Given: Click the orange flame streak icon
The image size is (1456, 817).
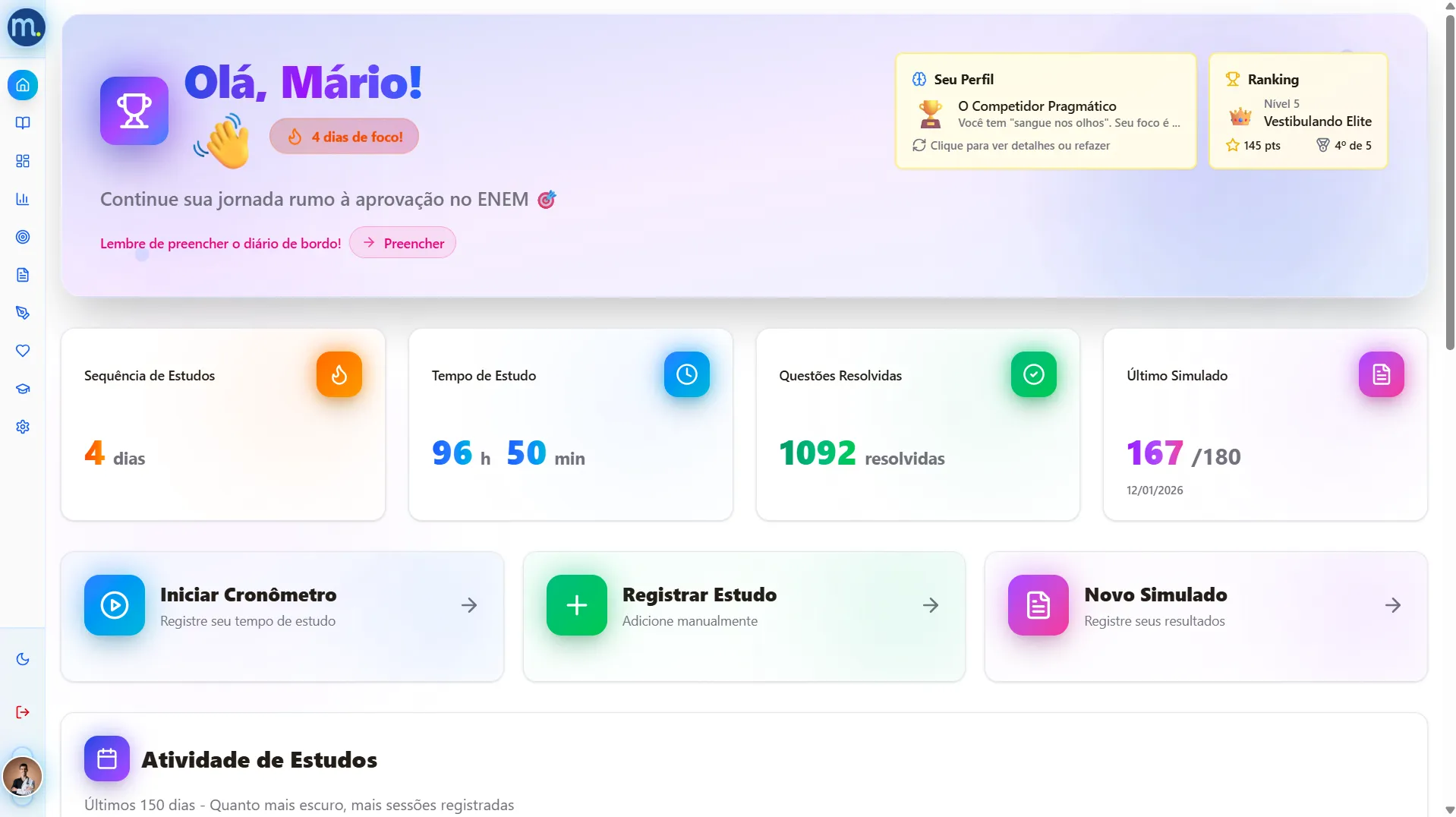Looking at the screenshot, I should pyautogui.click(x=339, y=374).
